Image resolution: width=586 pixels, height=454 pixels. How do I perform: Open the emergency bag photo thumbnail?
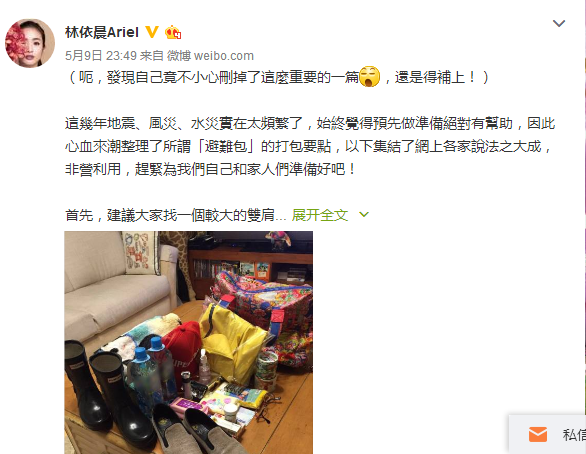188,342
